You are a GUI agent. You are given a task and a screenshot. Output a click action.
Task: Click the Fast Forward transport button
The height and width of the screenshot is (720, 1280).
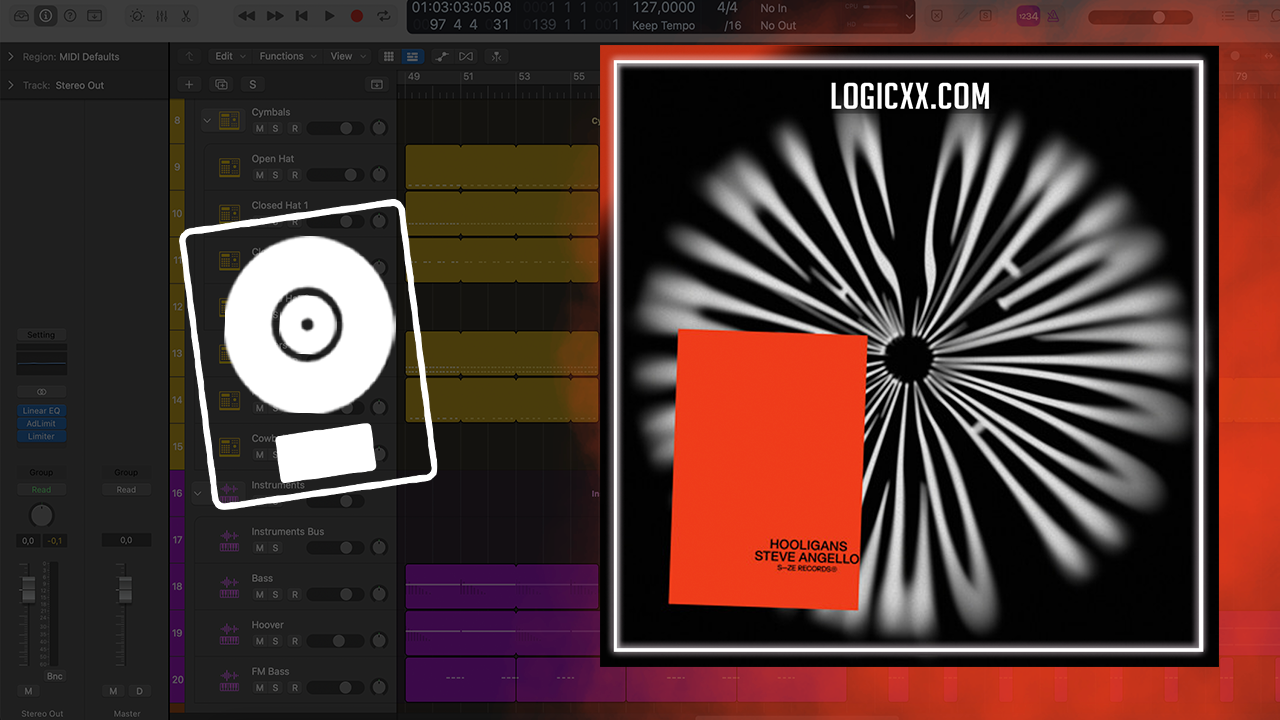[x=275, y=16]
